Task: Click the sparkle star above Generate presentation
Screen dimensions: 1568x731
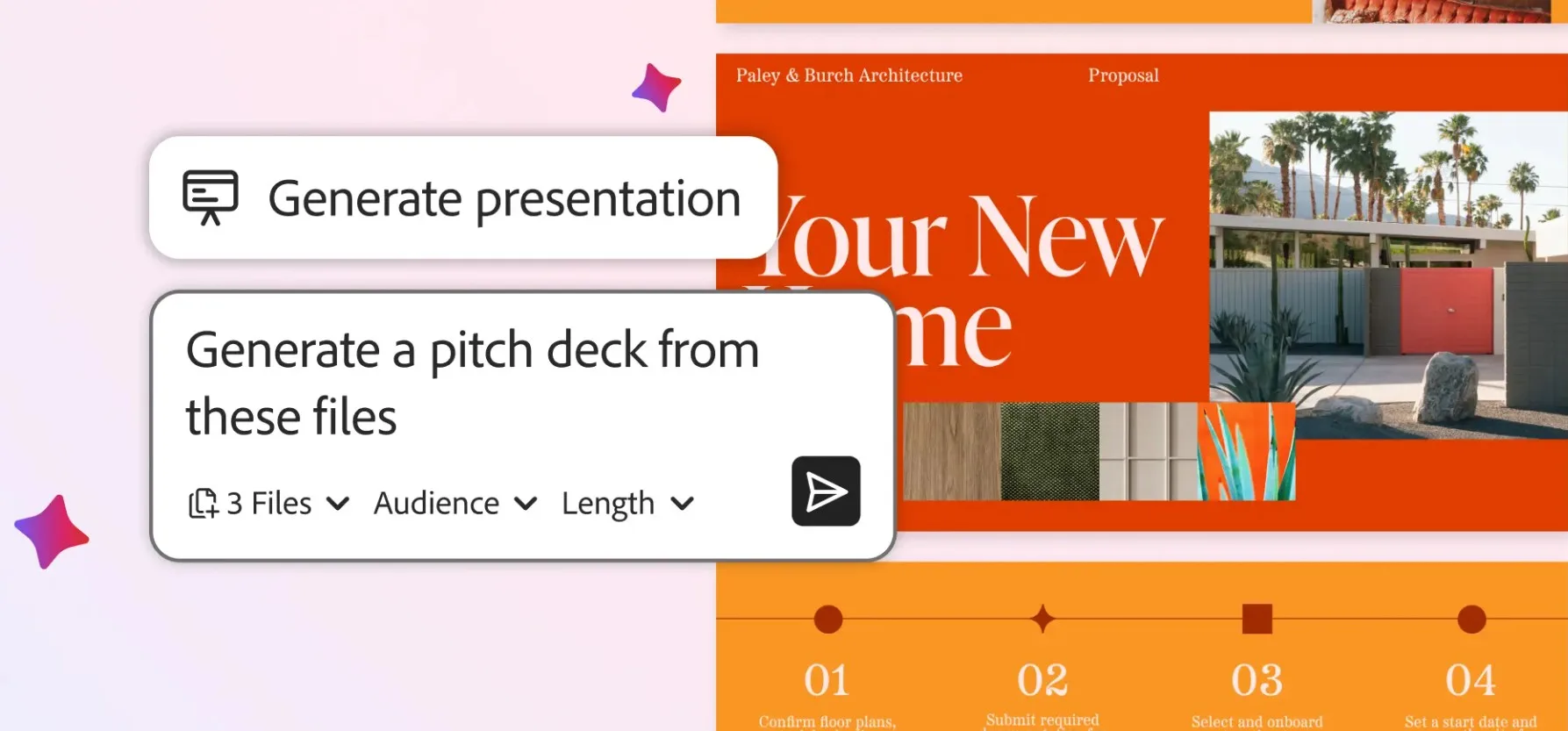Action: click(x=656, y=88)
